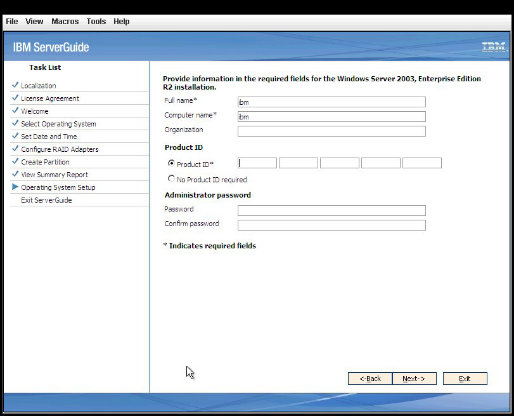Click the checkmark beside Set Date and Time
Screen dimensions: 515x416
point(15,136)
